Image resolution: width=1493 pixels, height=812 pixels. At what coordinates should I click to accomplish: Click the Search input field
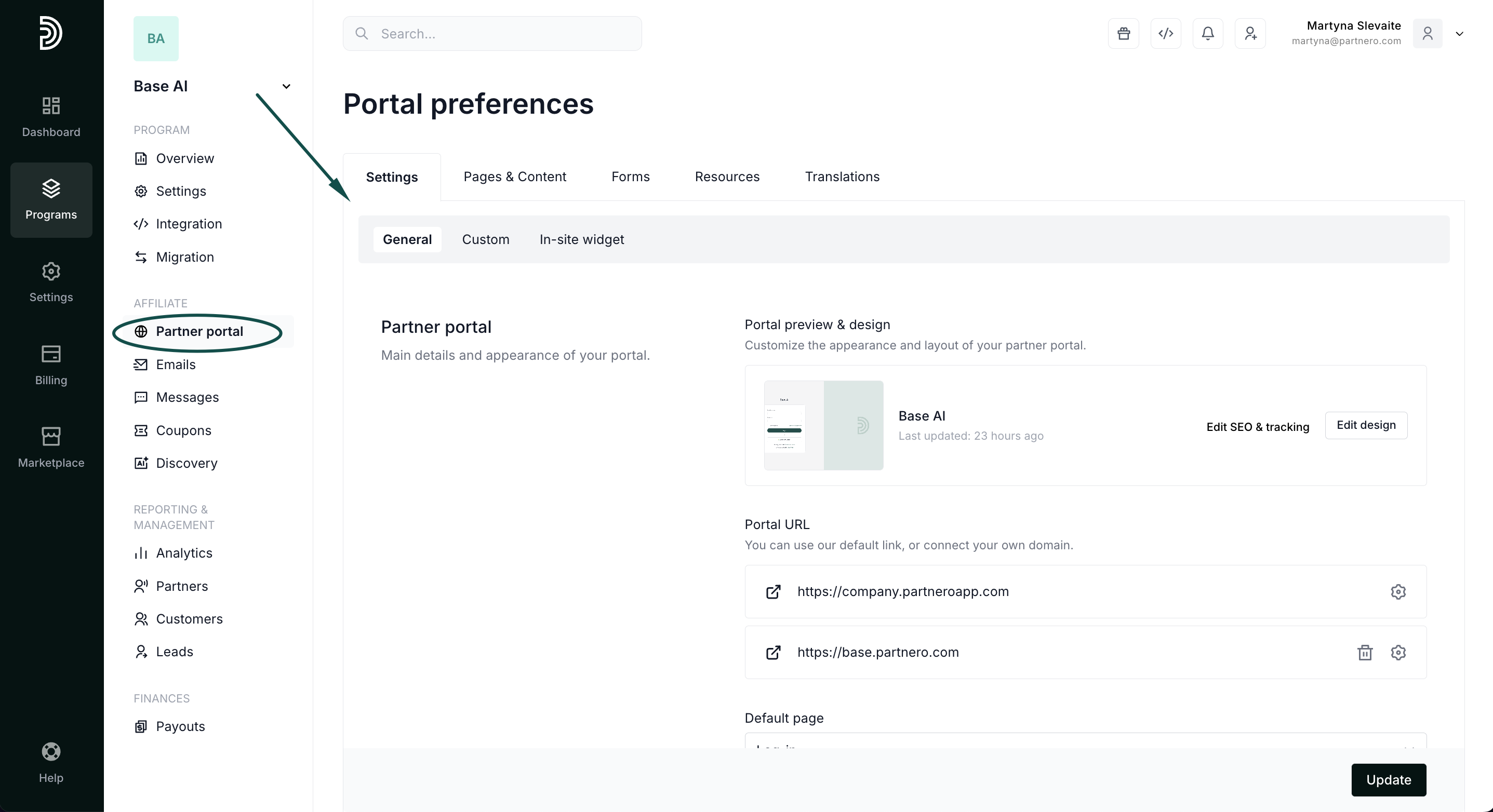492,34
